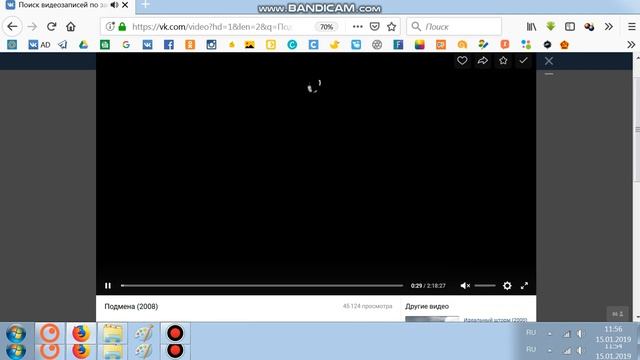Viewport: 640px width, 360px height.
Task: Open page actions three-dot menu
Action: [358, 27]
